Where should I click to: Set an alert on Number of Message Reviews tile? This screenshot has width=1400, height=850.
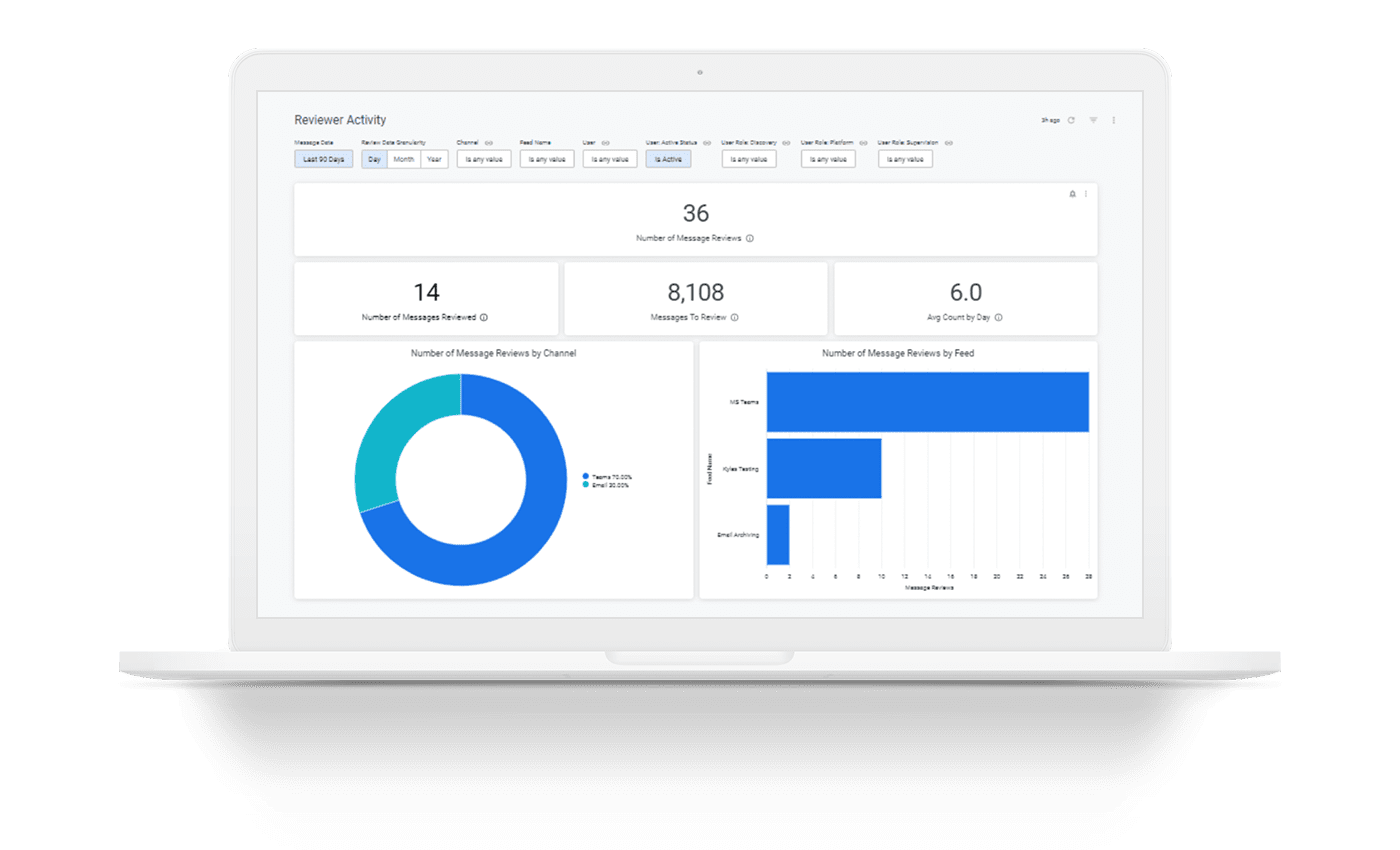[1072, 193]
